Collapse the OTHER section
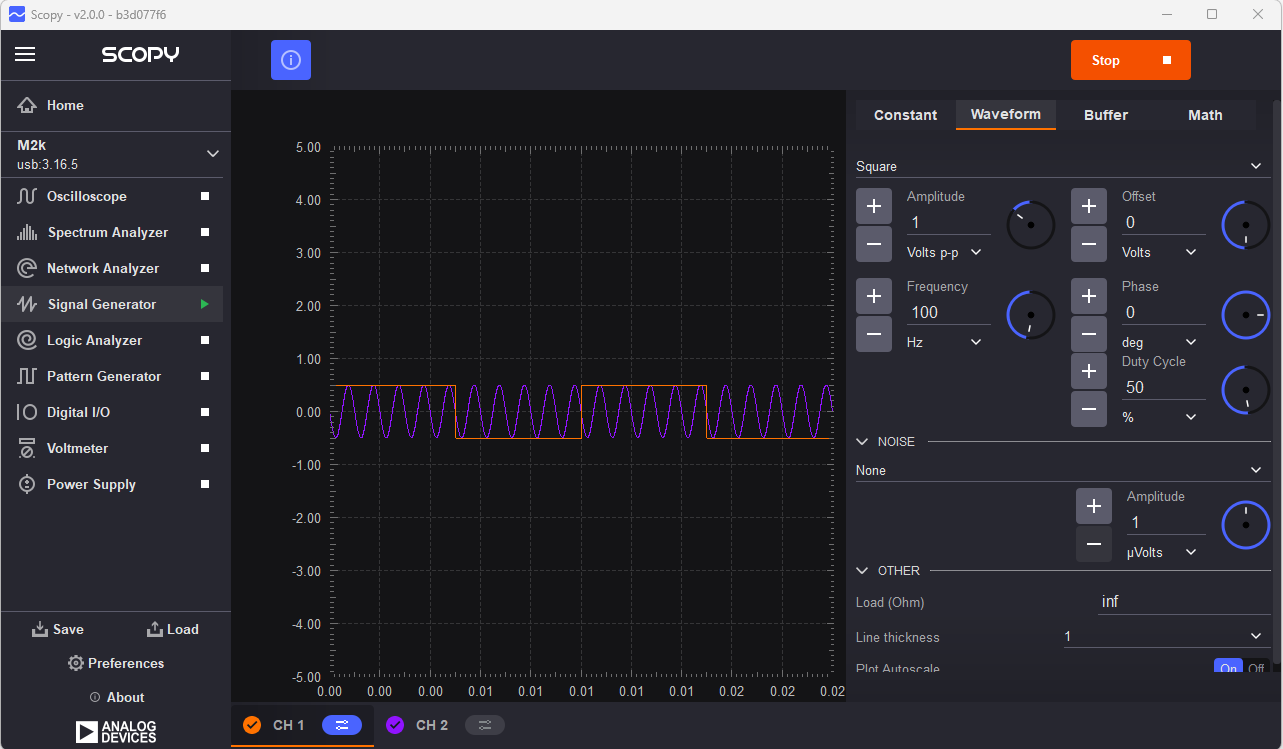 click(863, 570)
